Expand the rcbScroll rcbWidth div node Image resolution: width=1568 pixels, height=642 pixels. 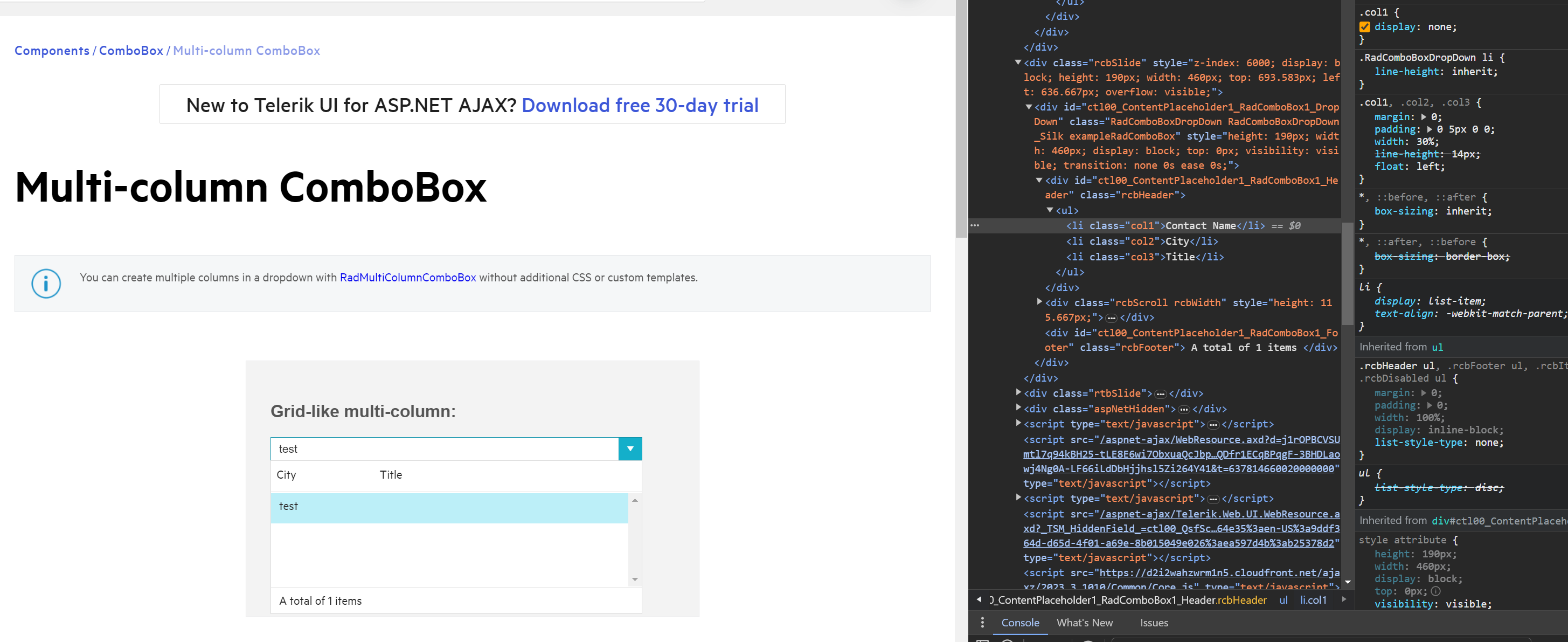[1039, 301]
